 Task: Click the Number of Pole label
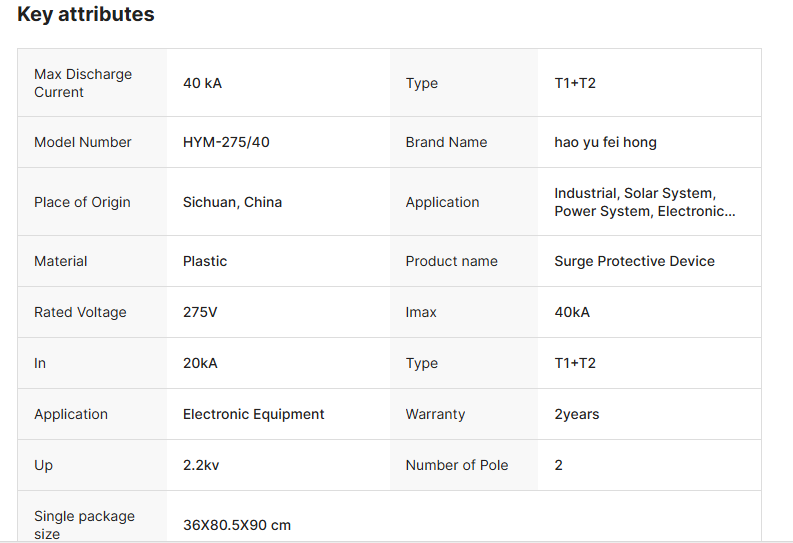(457, 465)
